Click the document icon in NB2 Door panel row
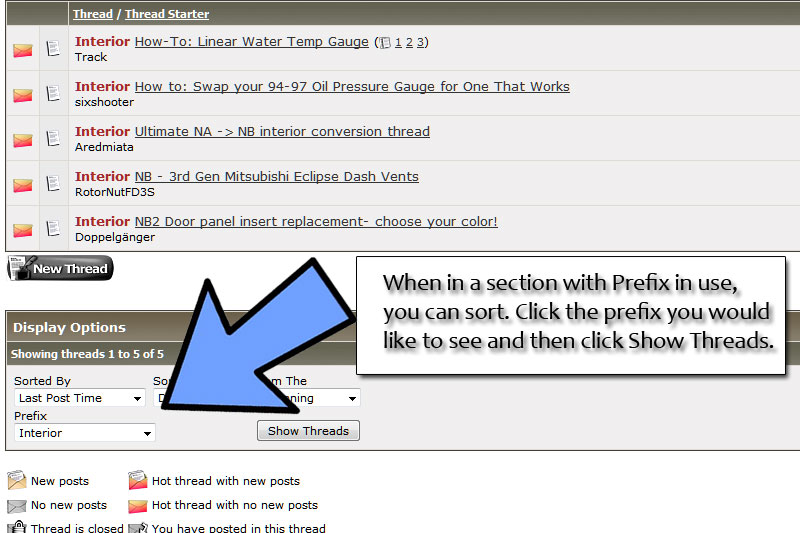 pos(54,229)
